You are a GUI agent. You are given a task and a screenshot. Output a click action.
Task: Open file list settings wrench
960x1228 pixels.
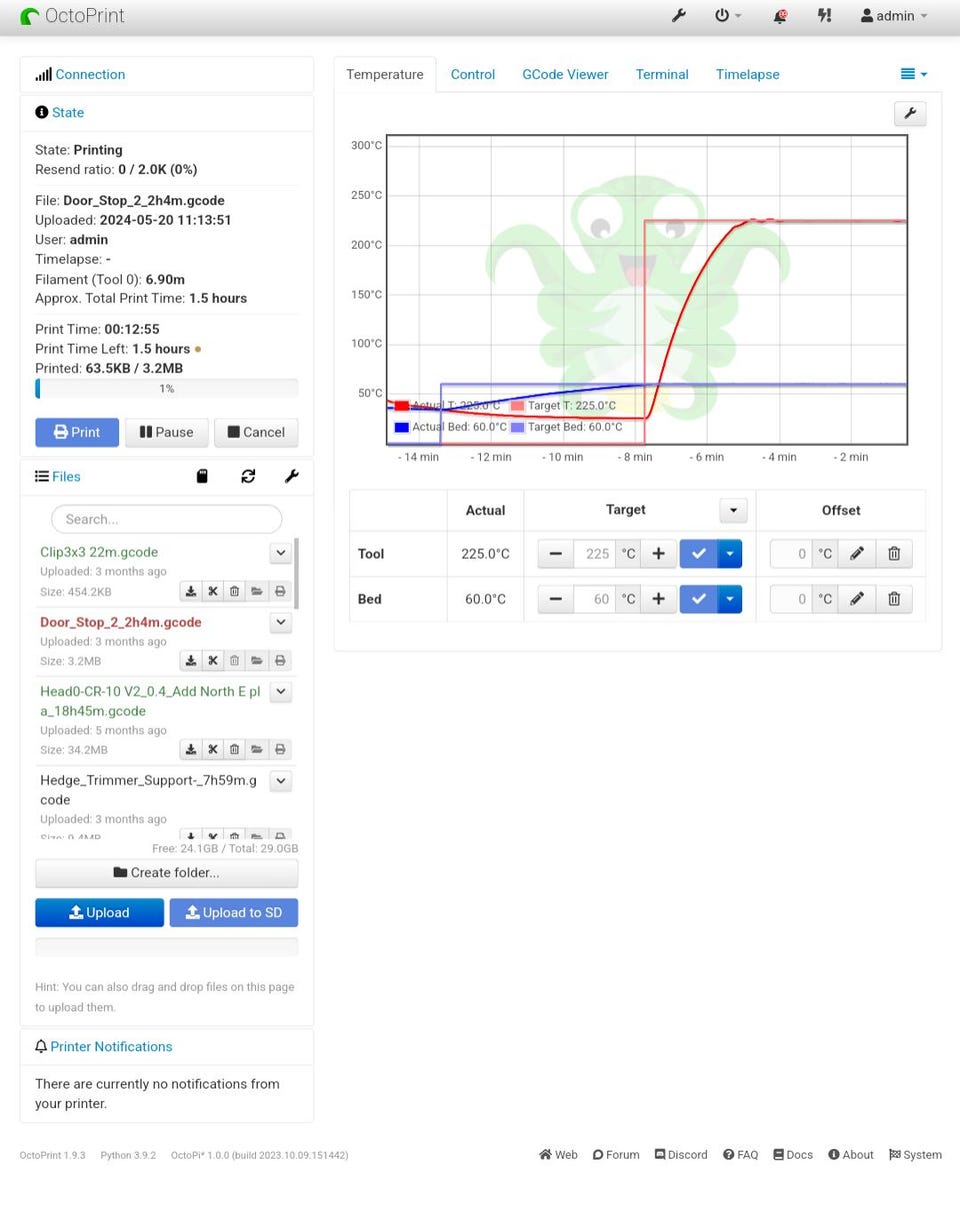[291, 476]
